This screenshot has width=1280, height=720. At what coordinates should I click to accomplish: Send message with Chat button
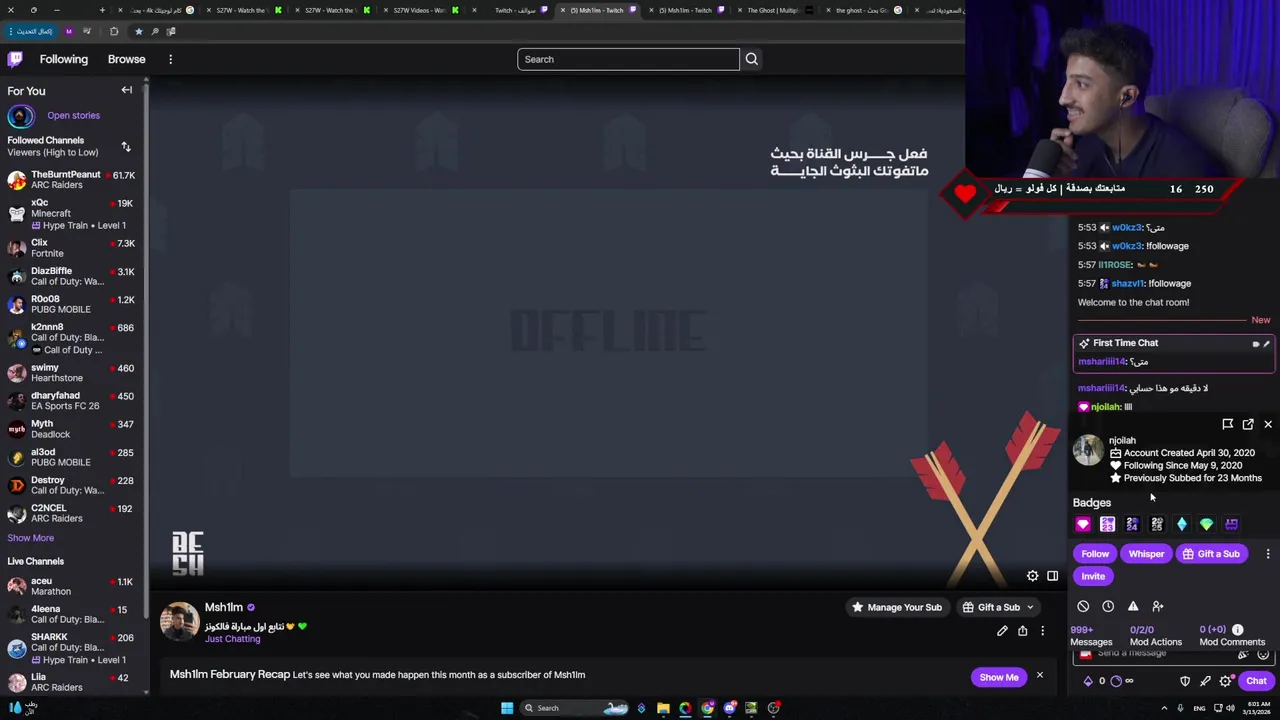pos(1256,681)
